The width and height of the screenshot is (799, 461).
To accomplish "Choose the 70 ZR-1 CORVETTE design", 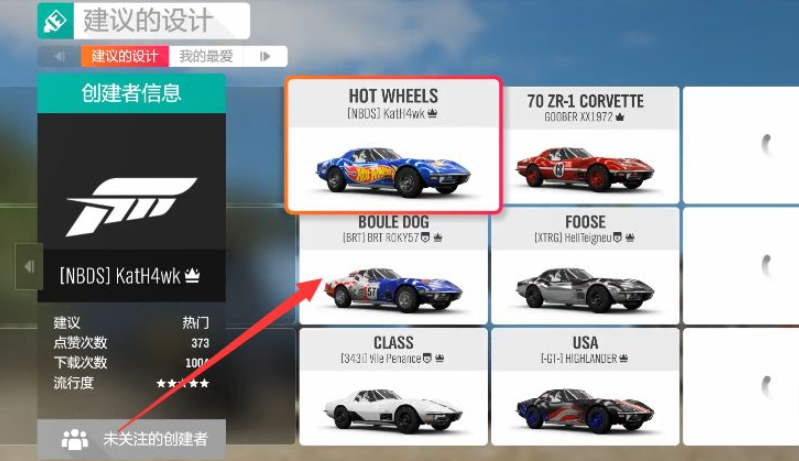I will [585, 145].
